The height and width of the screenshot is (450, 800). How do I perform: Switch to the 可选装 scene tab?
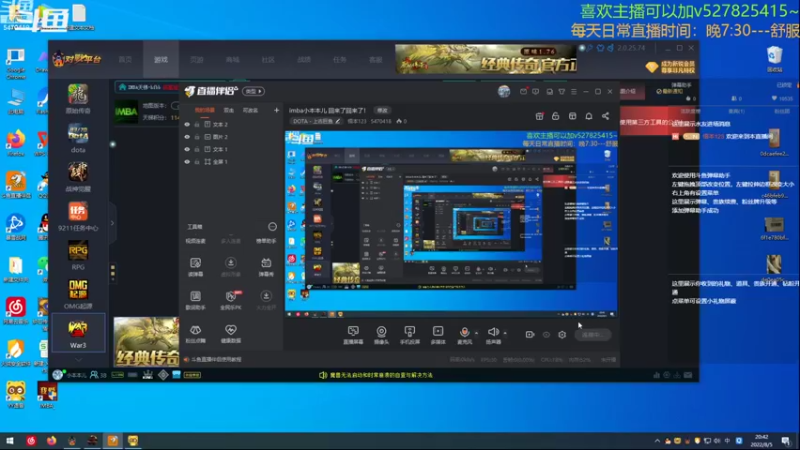click(250, 110)
